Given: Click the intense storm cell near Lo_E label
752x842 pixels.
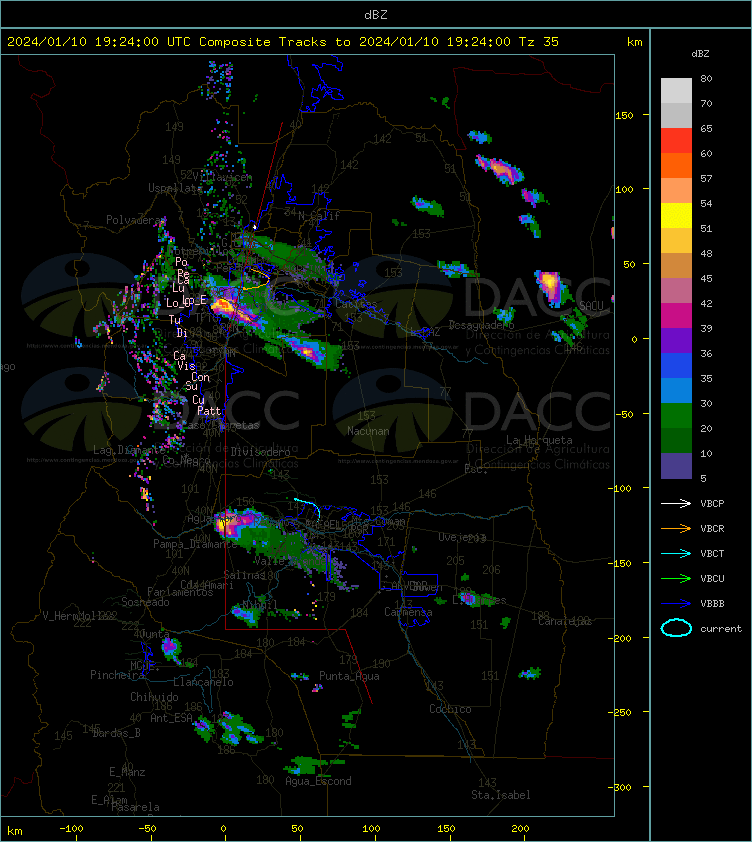Looking at the screenshot, I should 223,306.
